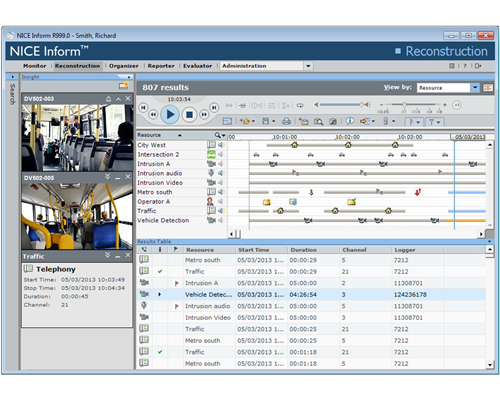This screenshot has width=500, height=400.
Task: Sort results by Logger column
Action: pyautogui.click(x=405, y=250)
